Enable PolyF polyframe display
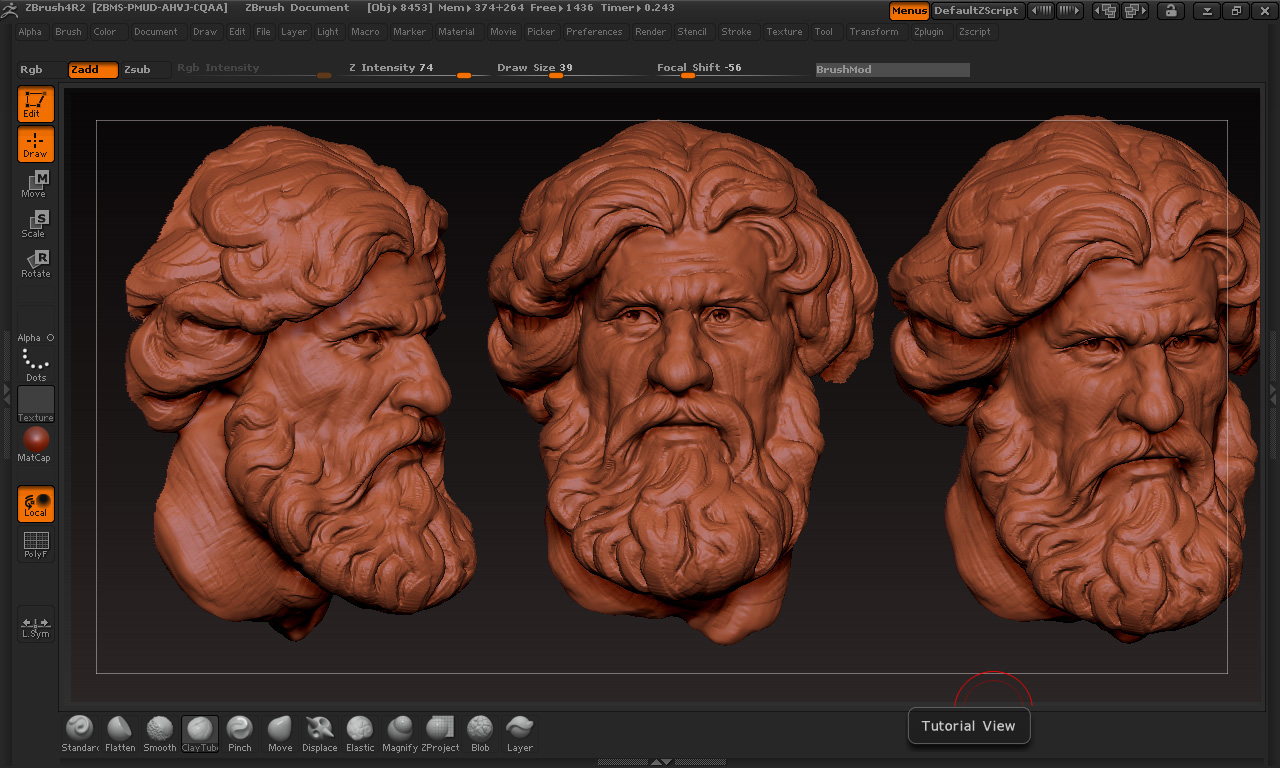Image resolution: width=1280 pixels, height=768 pixels. click(x=35, y=544)
